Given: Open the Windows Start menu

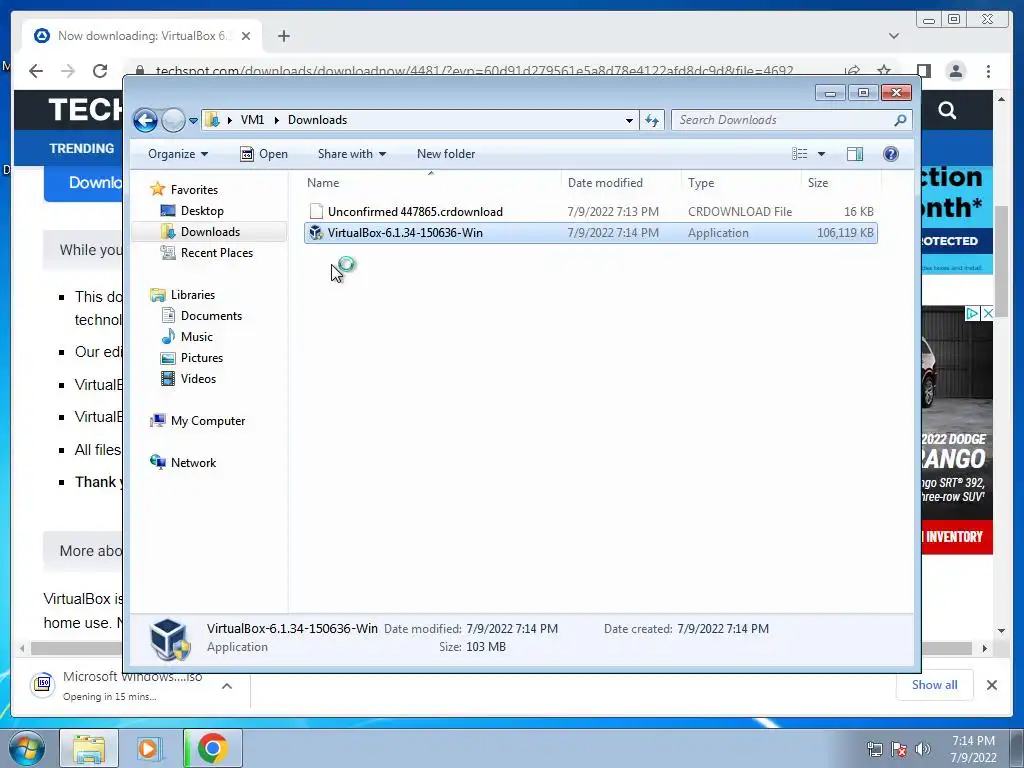Looking at the screenshot, I should (x=27, y=748).
